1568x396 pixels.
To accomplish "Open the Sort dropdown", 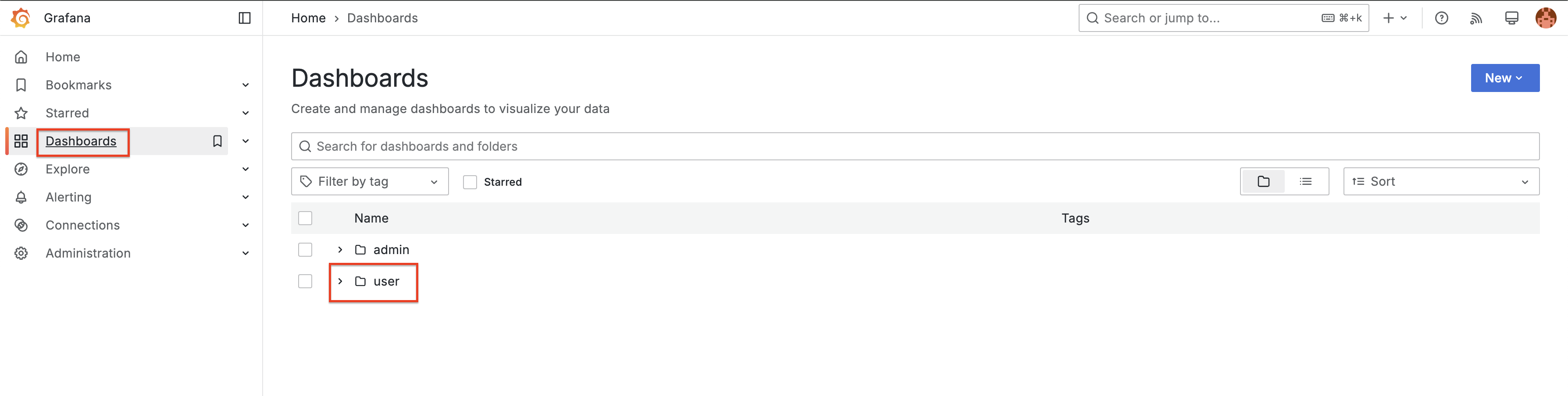I will (x=1441, y=181).
